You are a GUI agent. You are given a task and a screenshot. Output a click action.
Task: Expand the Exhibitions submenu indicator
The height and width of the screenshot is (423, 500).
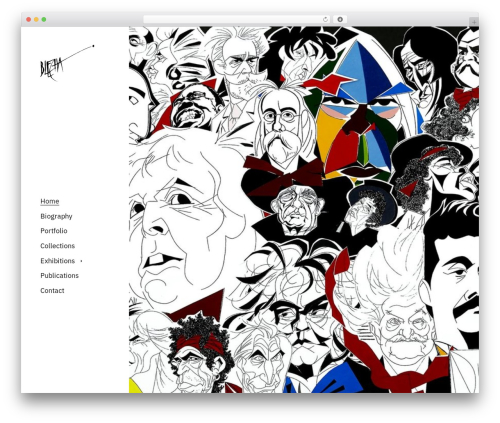click(81, 261)
